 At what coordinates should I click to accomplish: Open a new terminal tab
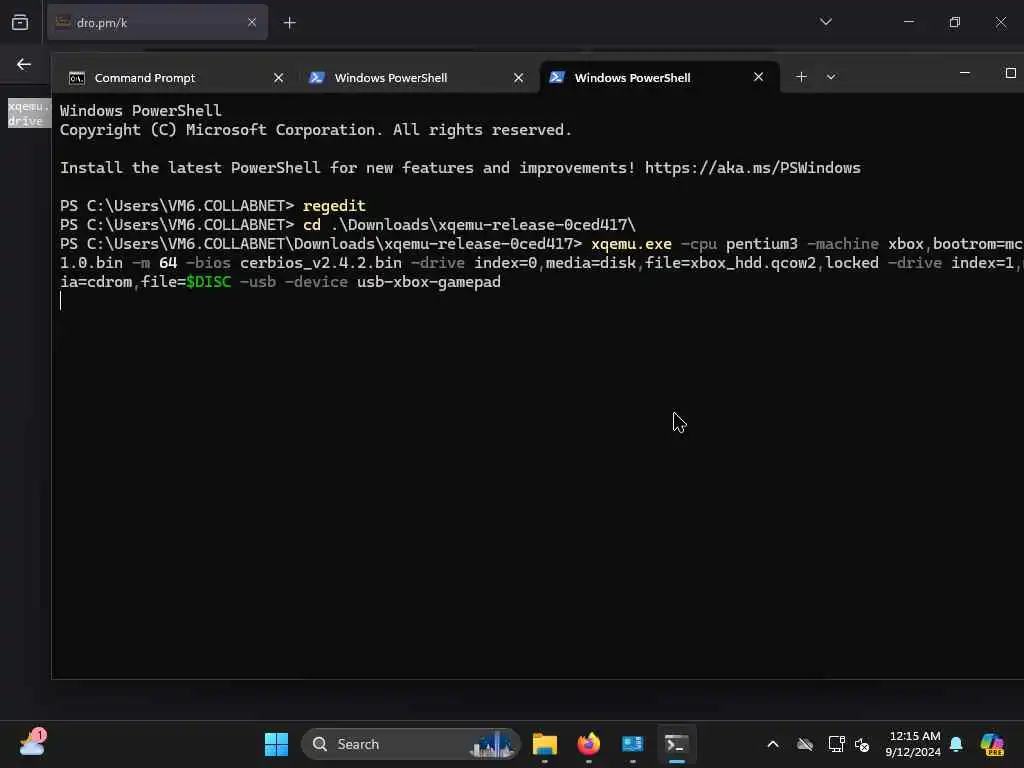801,77
